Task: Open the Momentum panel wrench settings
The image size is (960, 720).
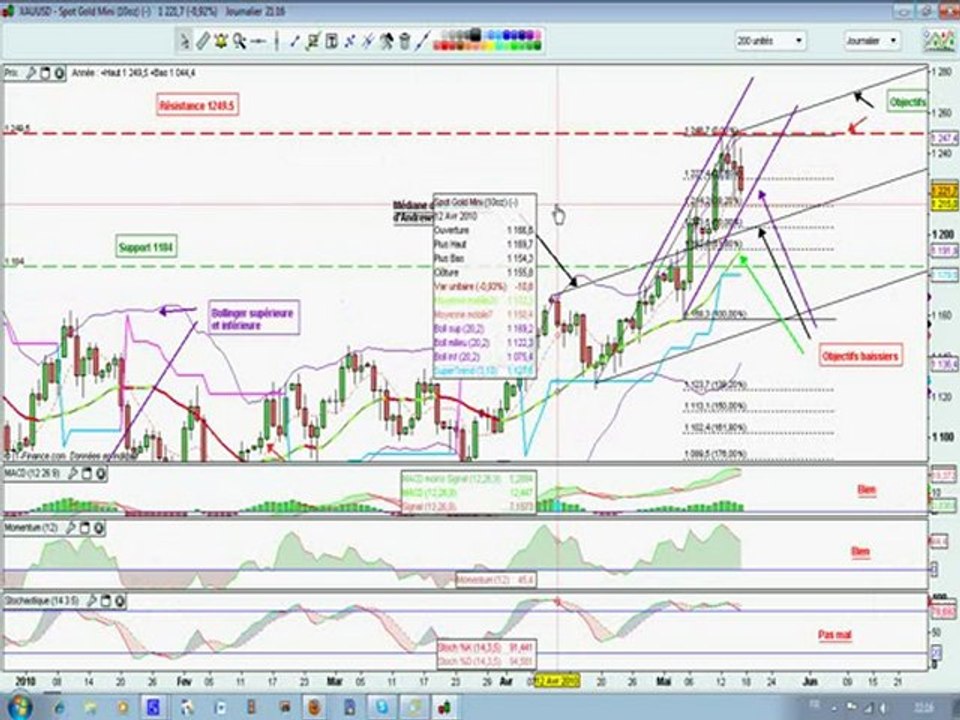Action: pyautogui.click(x=71, y=528)
